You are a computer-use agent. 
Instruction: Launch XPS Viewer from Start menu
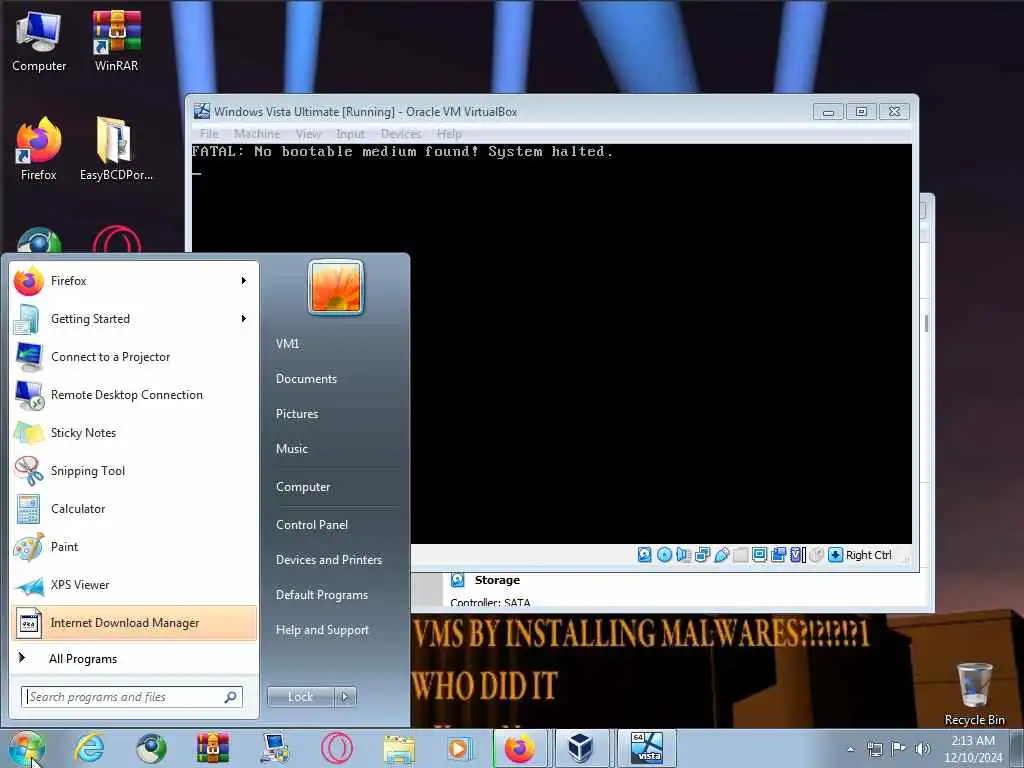click(135, 584)
